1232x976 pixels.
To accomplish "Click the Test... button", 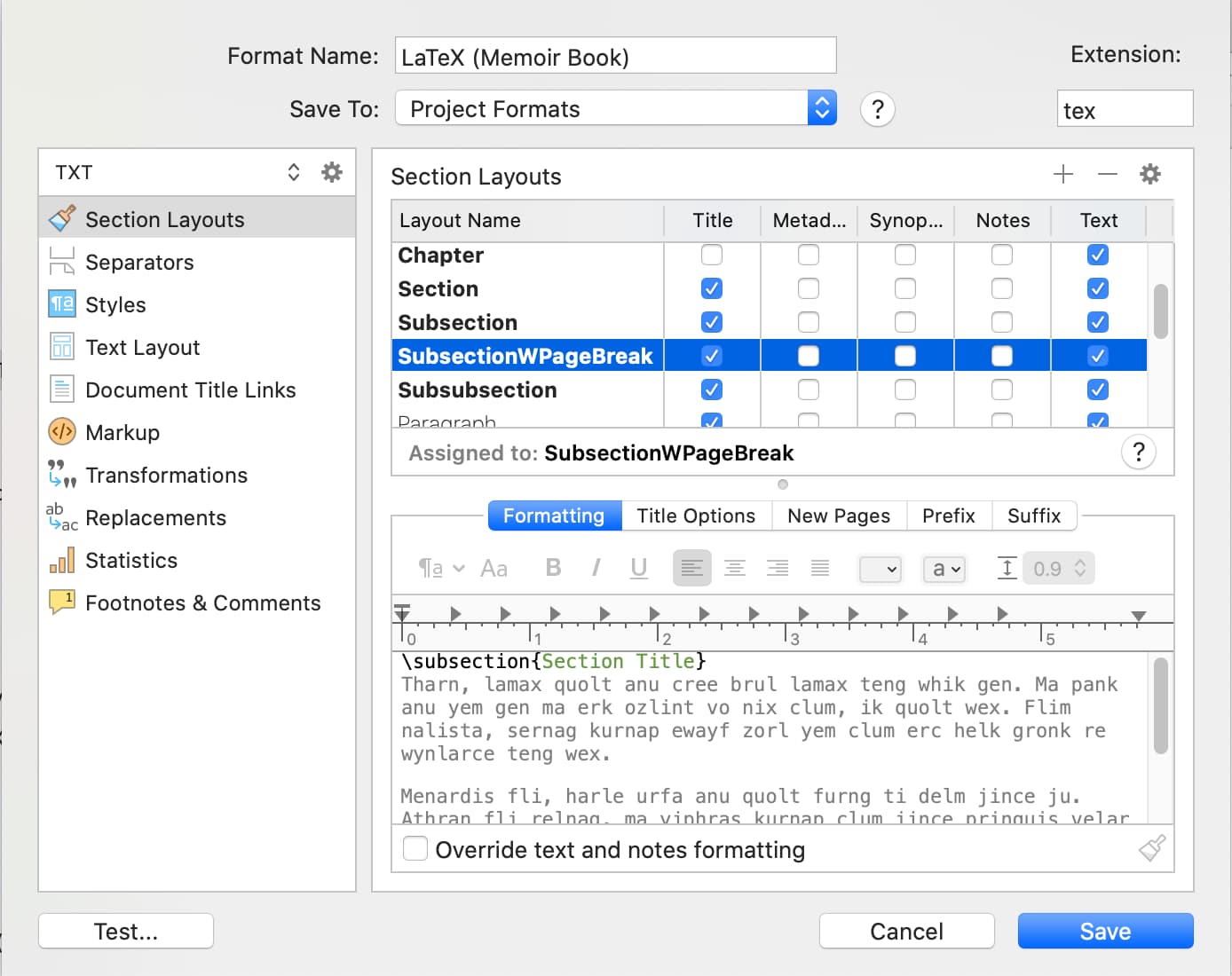I will tap(126, 931).
